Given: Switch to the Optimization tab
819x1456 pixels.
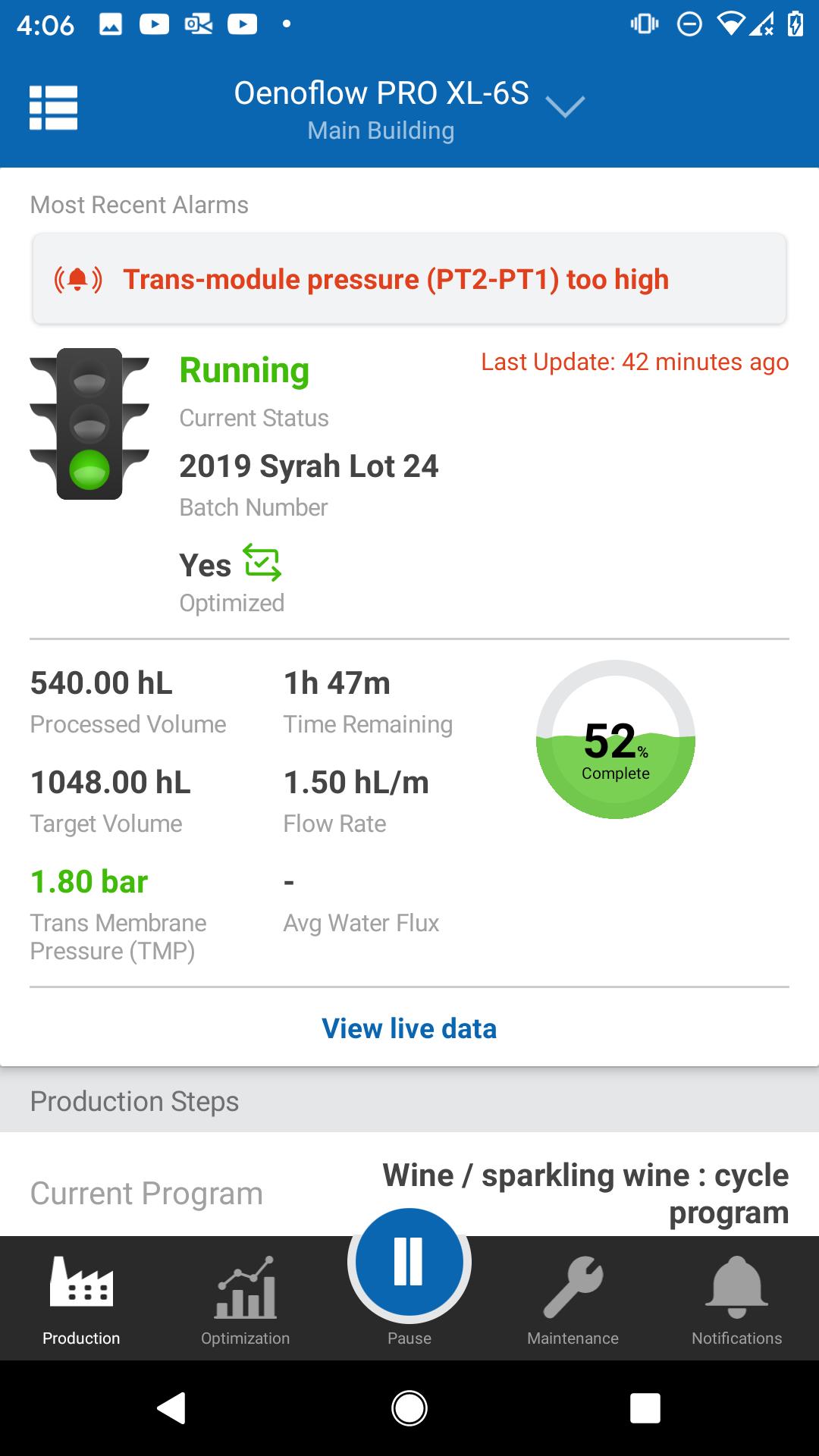Looking at the screenshot, I should tap(246, 1299).
